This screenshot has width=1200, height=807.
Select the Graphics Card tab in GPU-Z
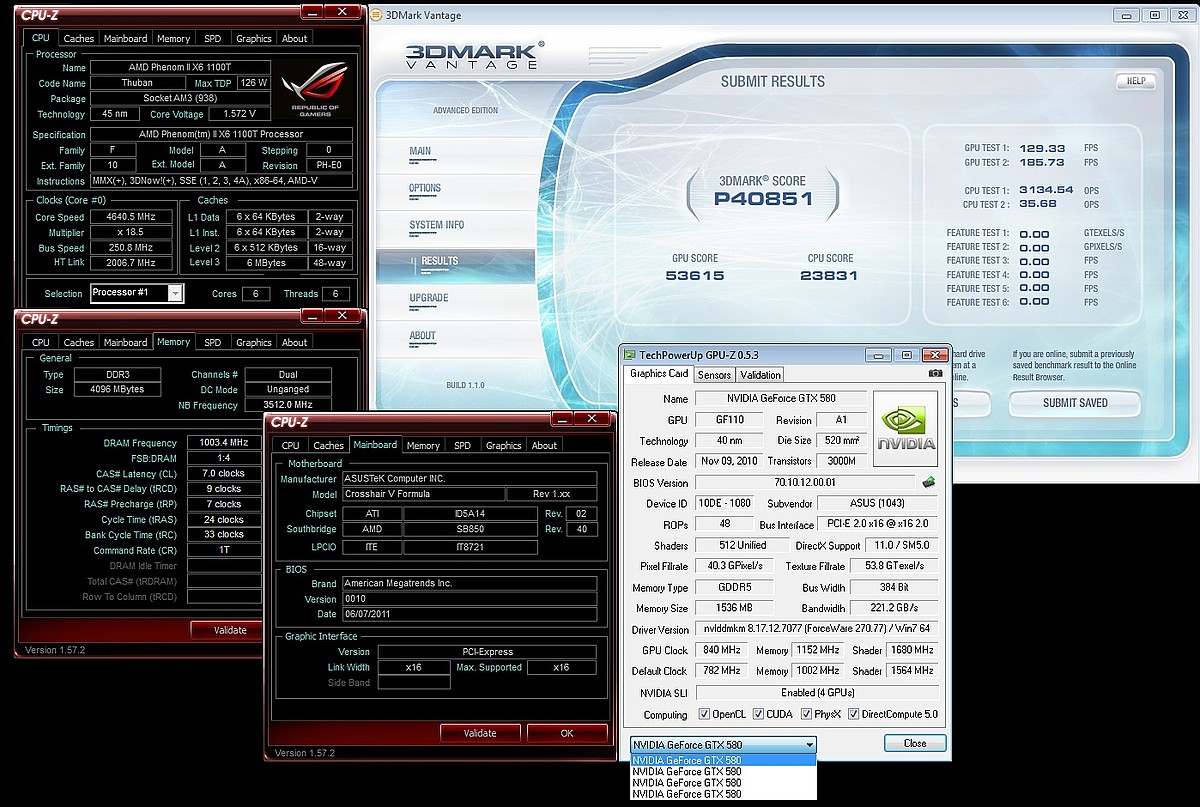tap(658, 373)
